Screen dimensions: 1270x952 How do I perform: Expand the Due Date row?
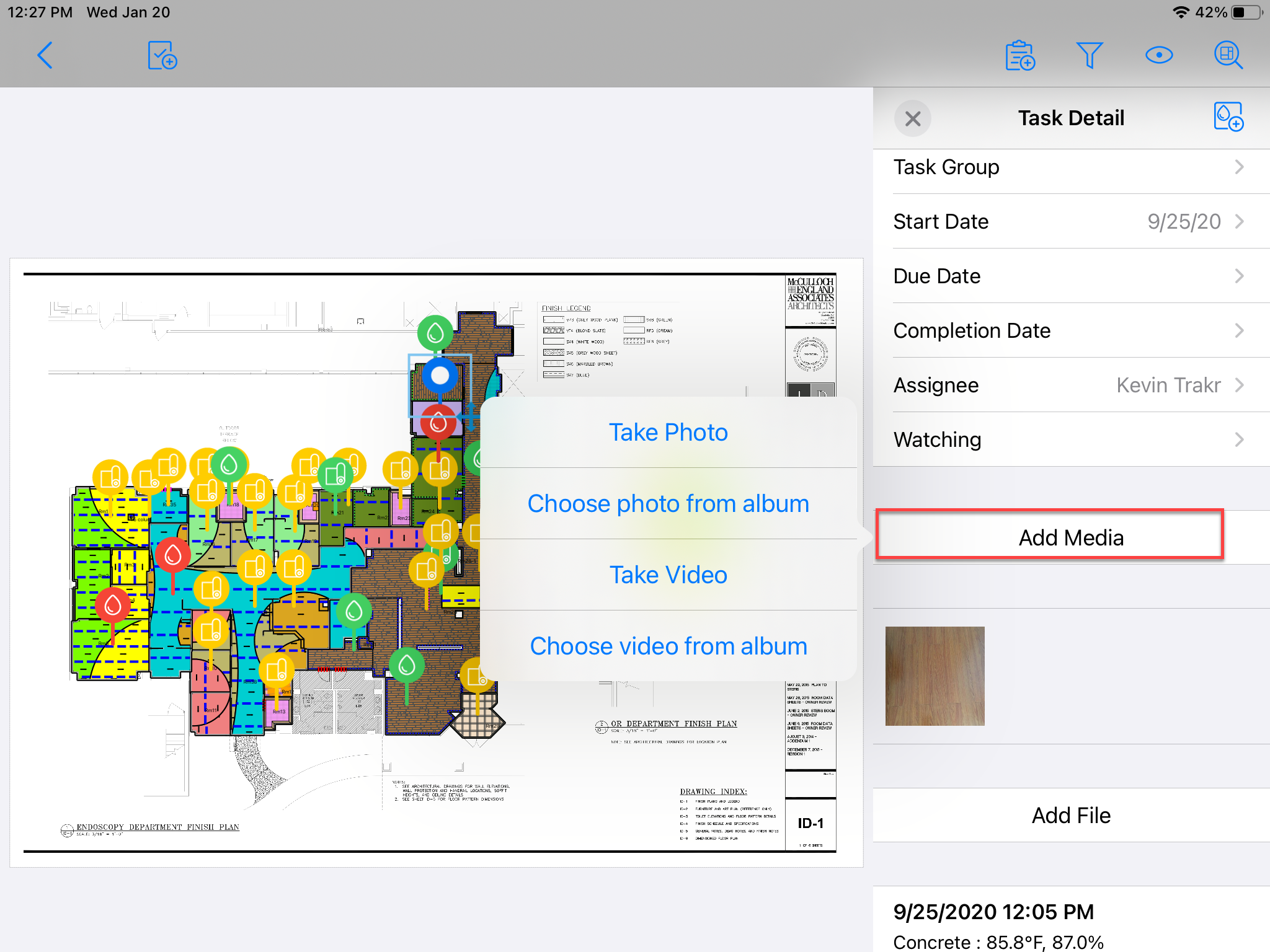click(1071, 276)
